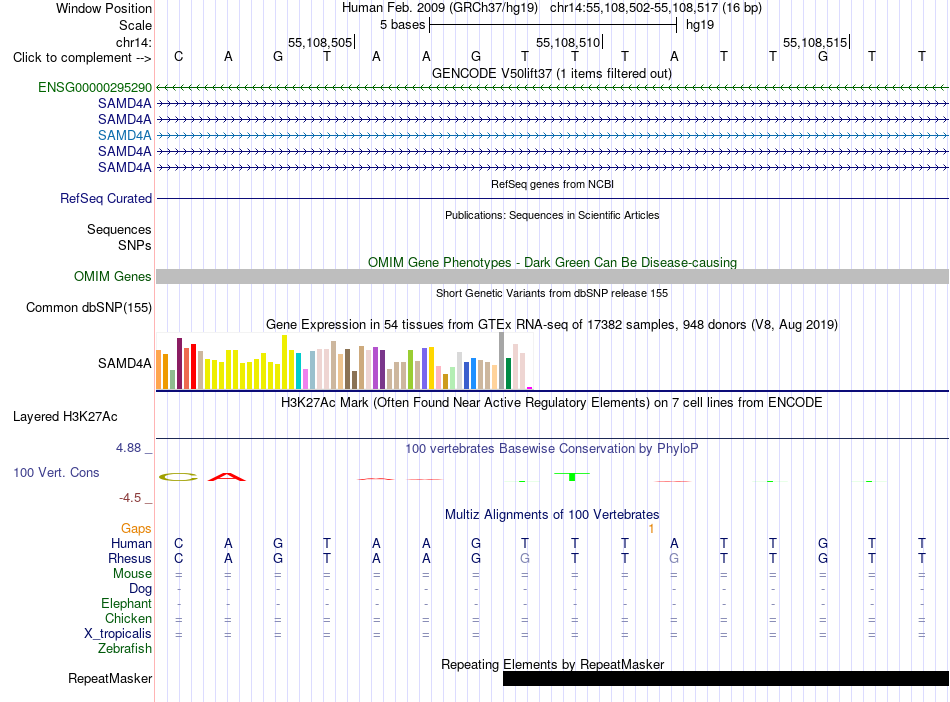Click the black RepeatMasker element bar
This screenshot has width=950, height=702.
click(x=726, y=678)
